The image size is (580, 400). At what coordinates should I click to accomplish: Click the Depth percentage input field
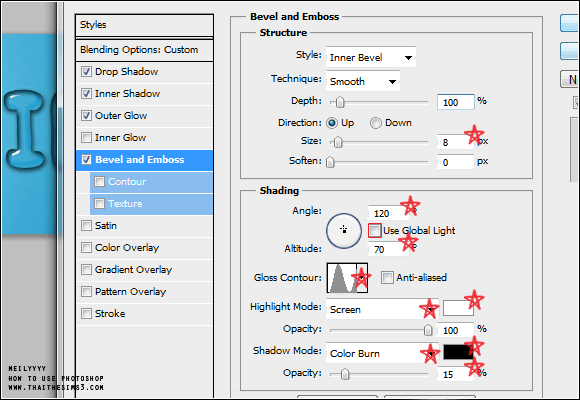click(455, 102)
